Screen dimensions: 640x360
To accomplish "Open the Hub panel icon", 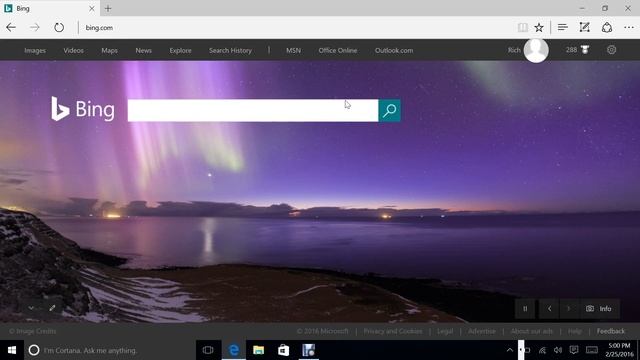I will (x=563, y=27).
